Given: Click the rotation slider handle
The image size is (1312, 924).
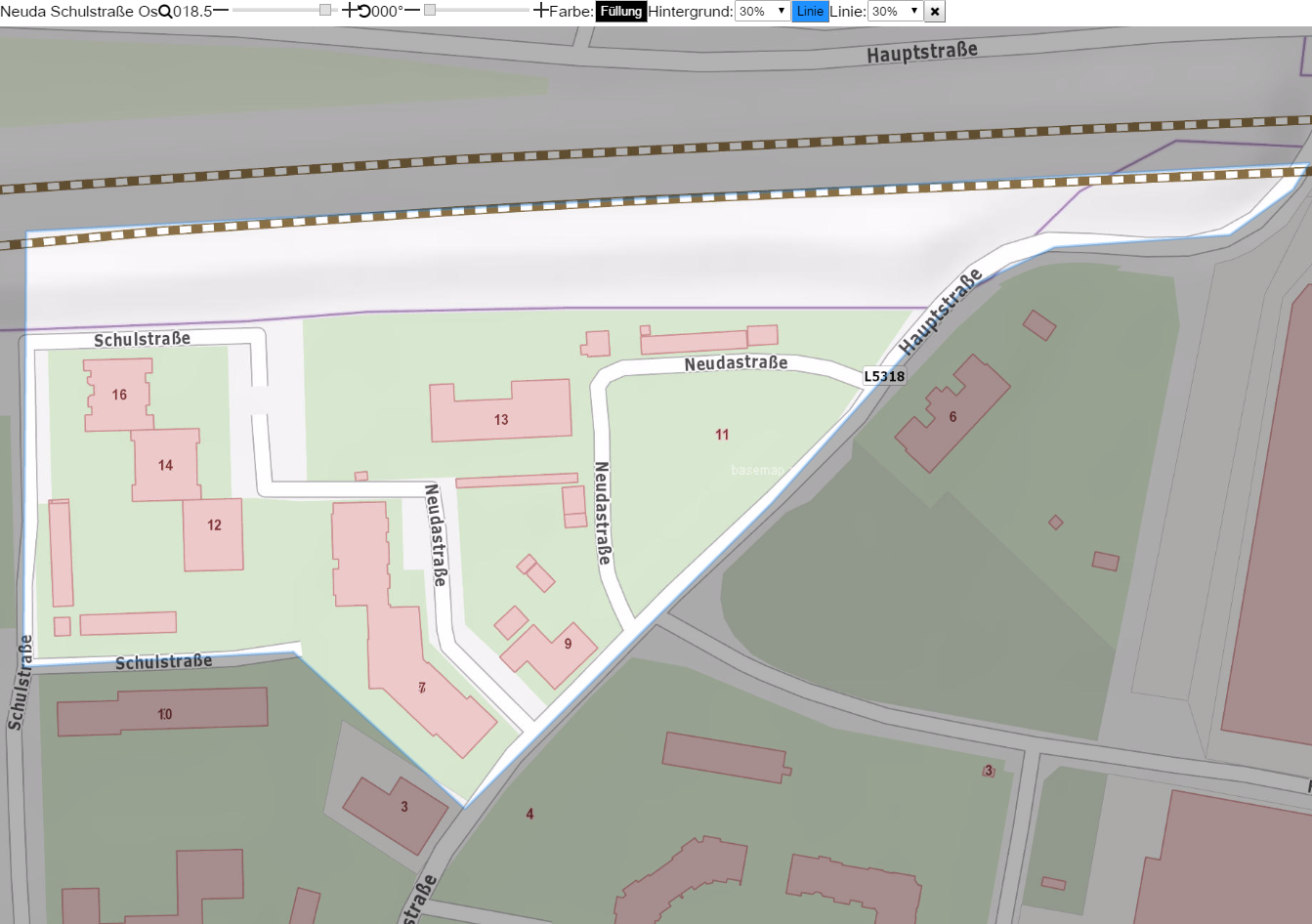Looking at the screenshot, I should click(x=430, y=11).
